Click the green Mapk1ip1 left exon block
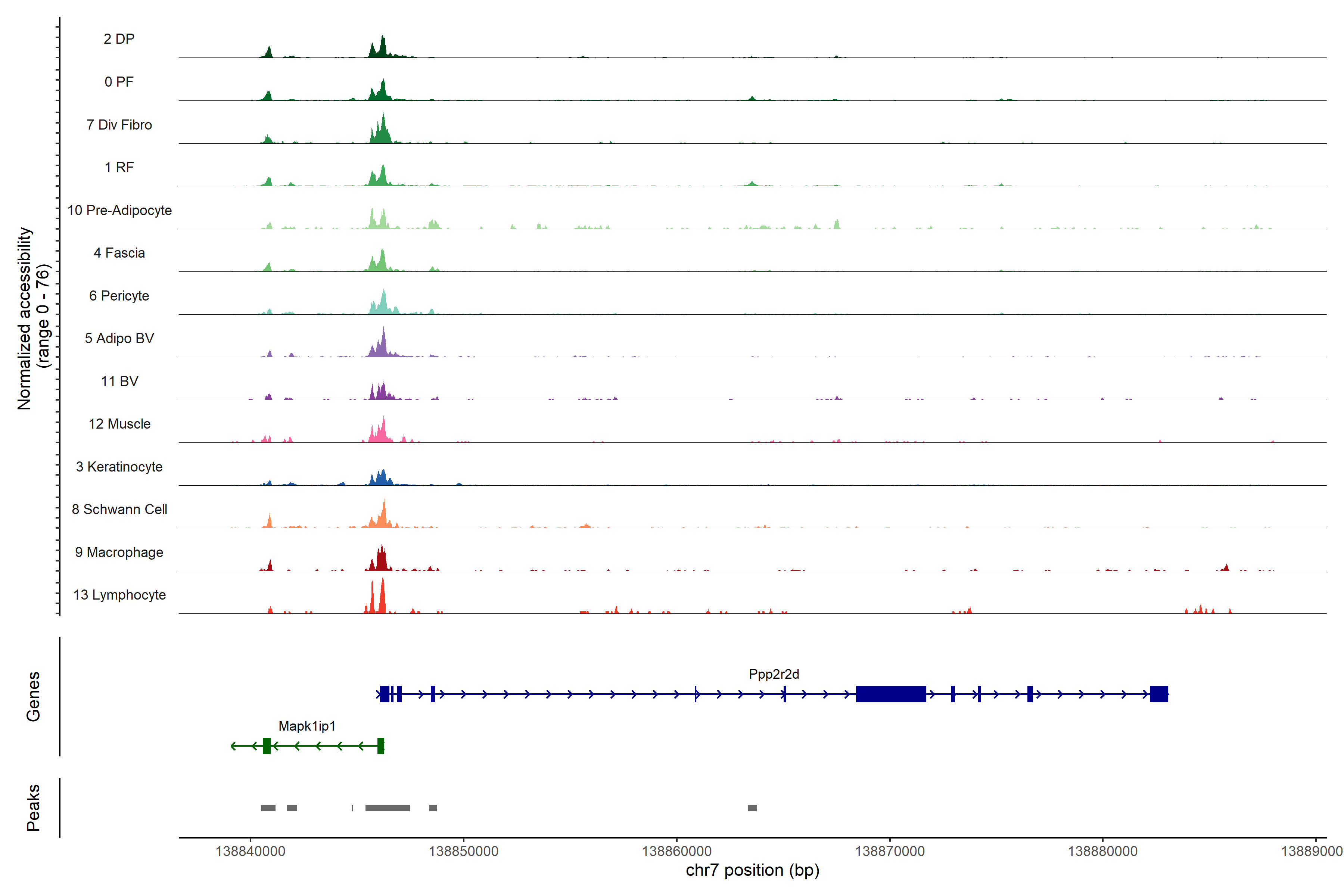 tap(266, 746)
